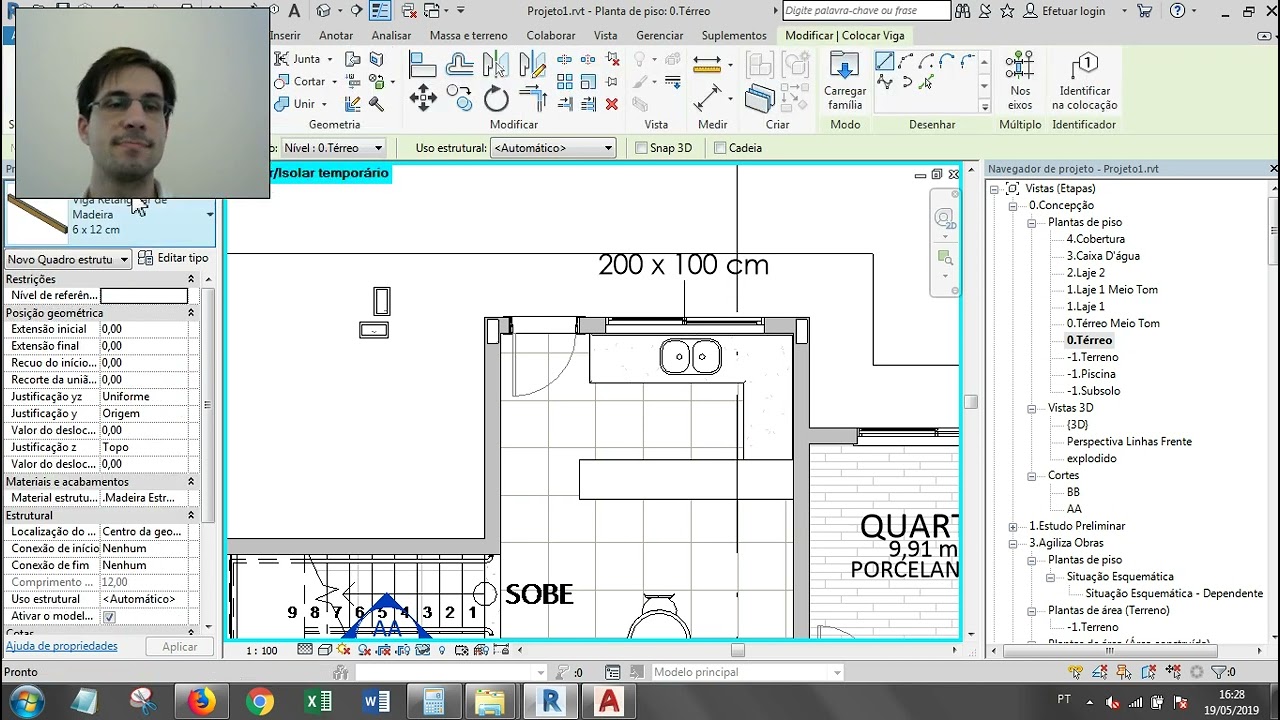The height and width of the screenshot is (720, 1280).
Task: Open the Uso estrutural Automático dropdown
Action: (553, 148)
